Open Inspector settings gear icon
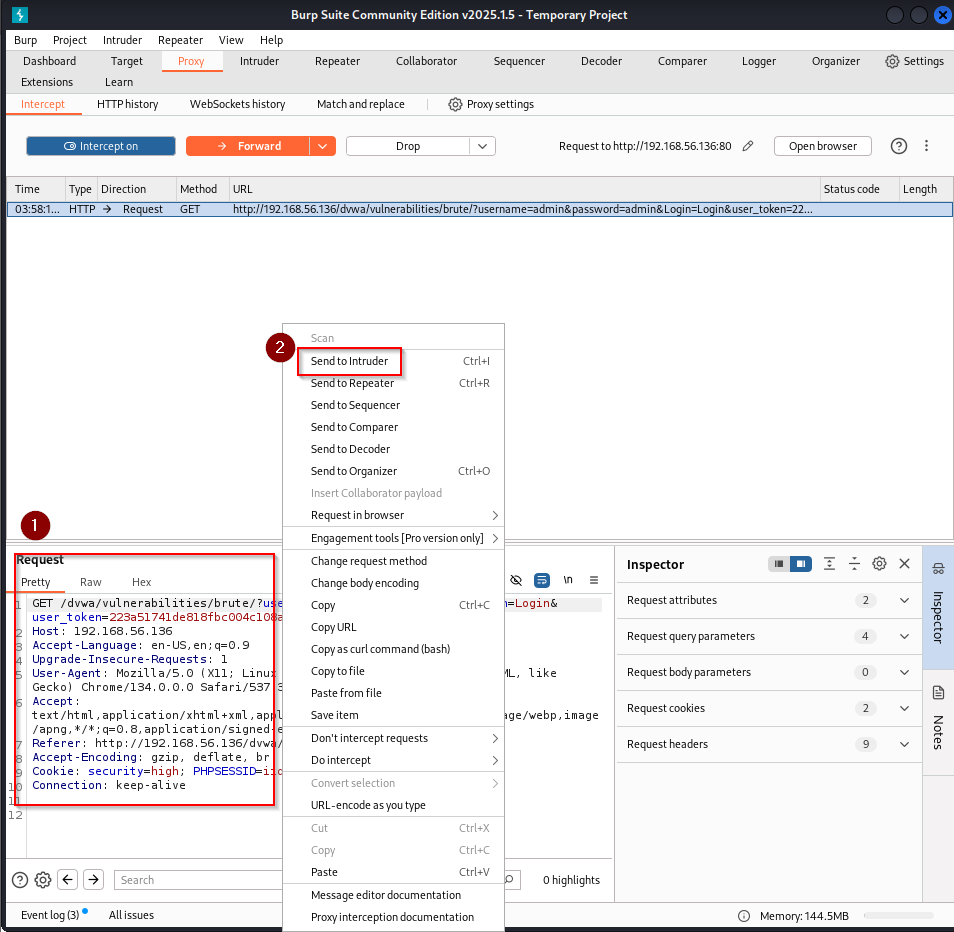This screenshot has height=932, width=954. coord(879,564)
